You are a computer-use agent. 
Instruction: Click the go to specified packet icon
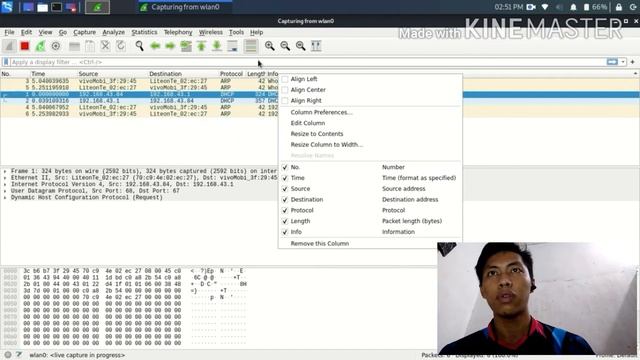pos(186,46)
